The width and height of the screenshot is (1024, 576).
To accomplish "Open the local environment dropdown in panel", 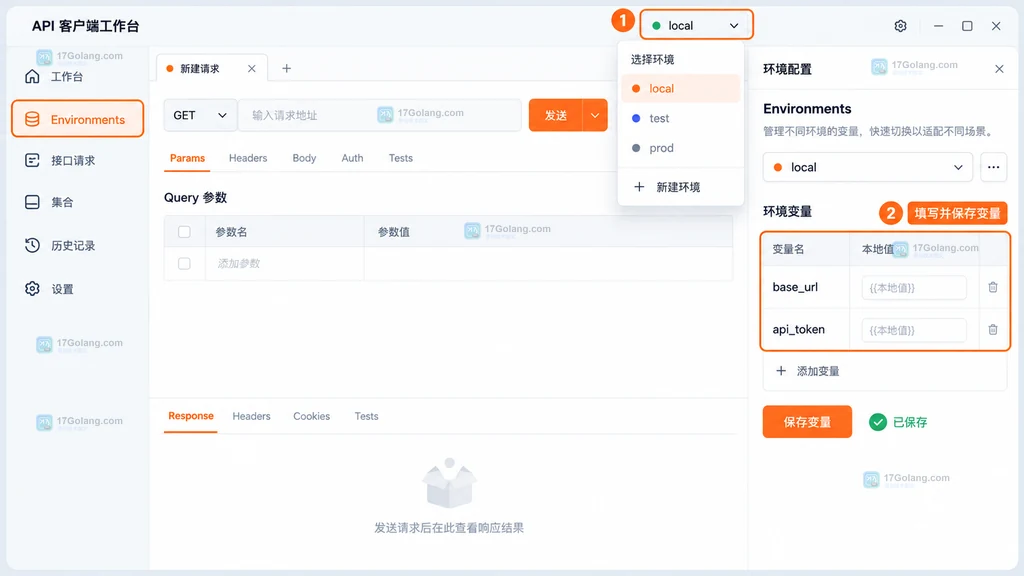I will point(867,167).
